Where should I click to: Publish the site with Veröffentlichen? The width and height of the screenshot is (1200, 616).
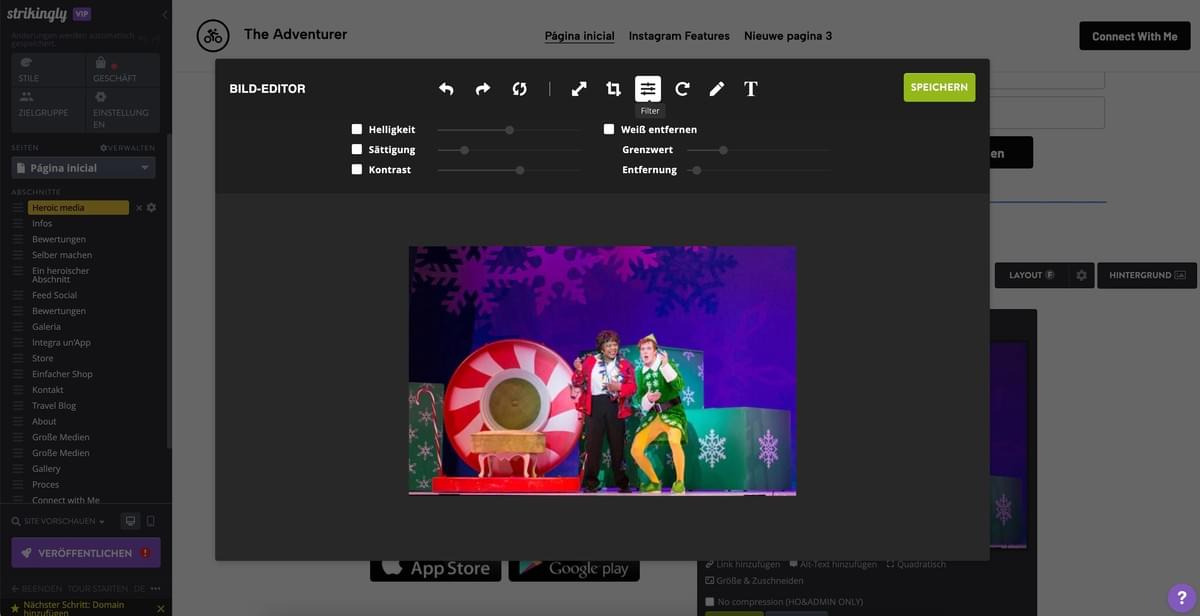pos(86,553)
